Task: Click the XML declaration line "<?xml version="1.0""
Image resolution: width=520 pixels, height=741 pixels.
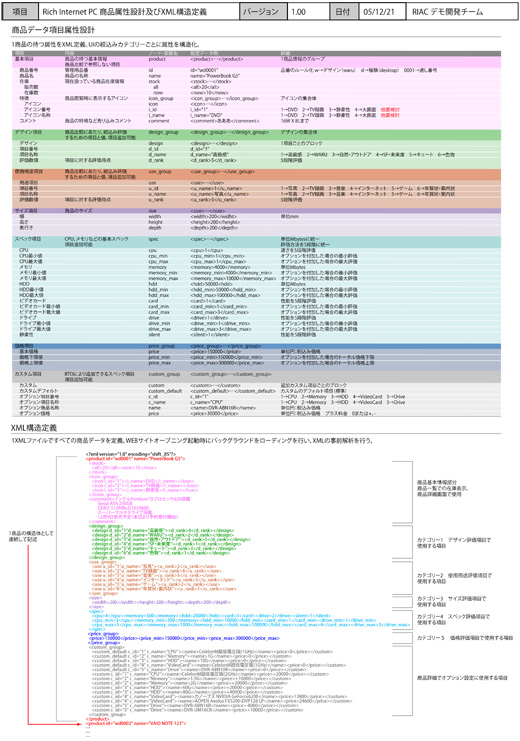Action: 130,454
